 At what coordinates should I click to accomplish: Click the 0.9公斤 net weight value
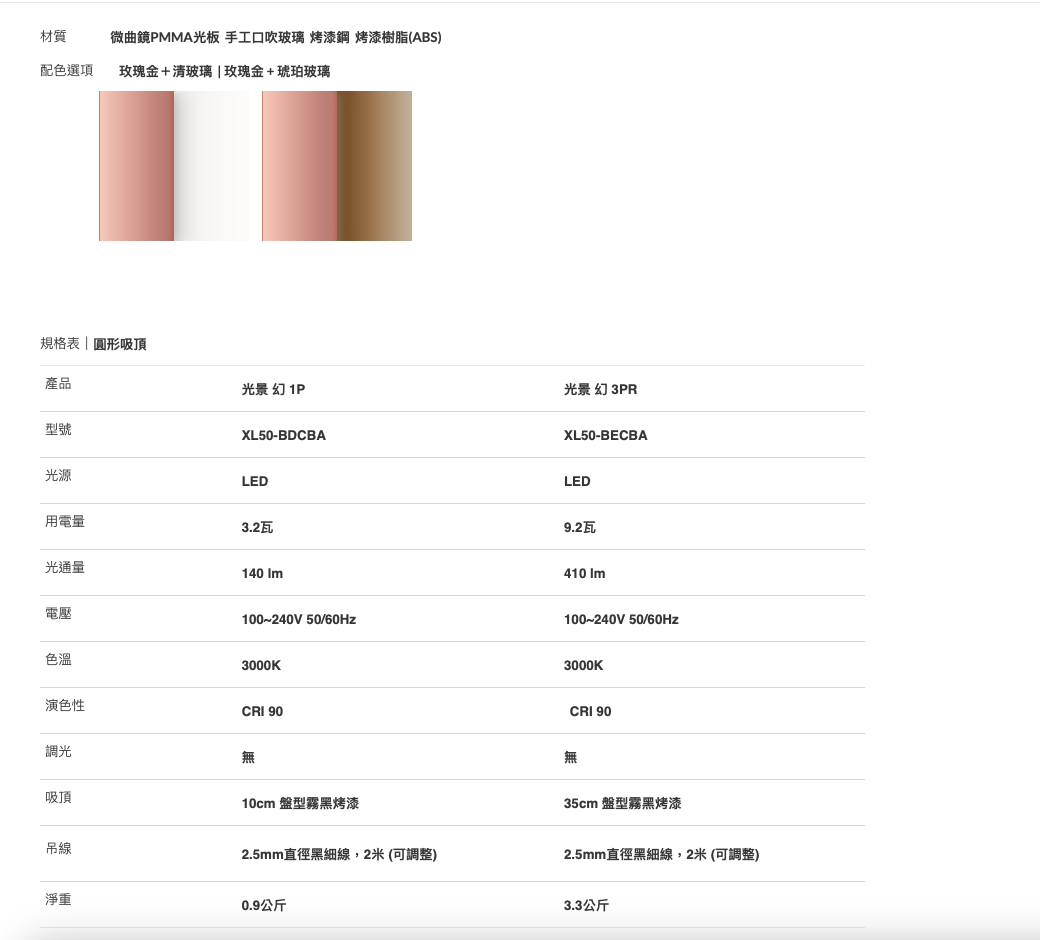(264, 906)
